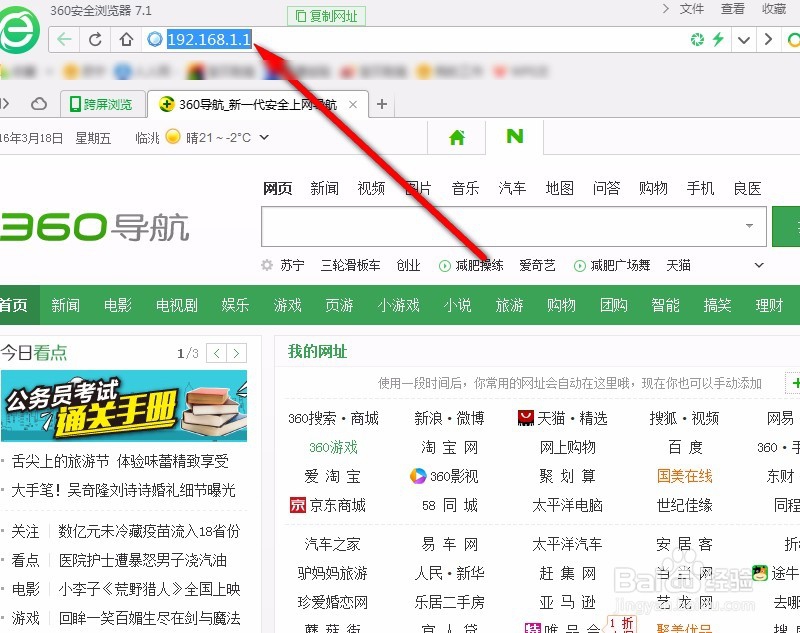This screenshot has height=633, width=800.
Task: Click the 360影视 colorful play icon
Action: pos(418,476)
